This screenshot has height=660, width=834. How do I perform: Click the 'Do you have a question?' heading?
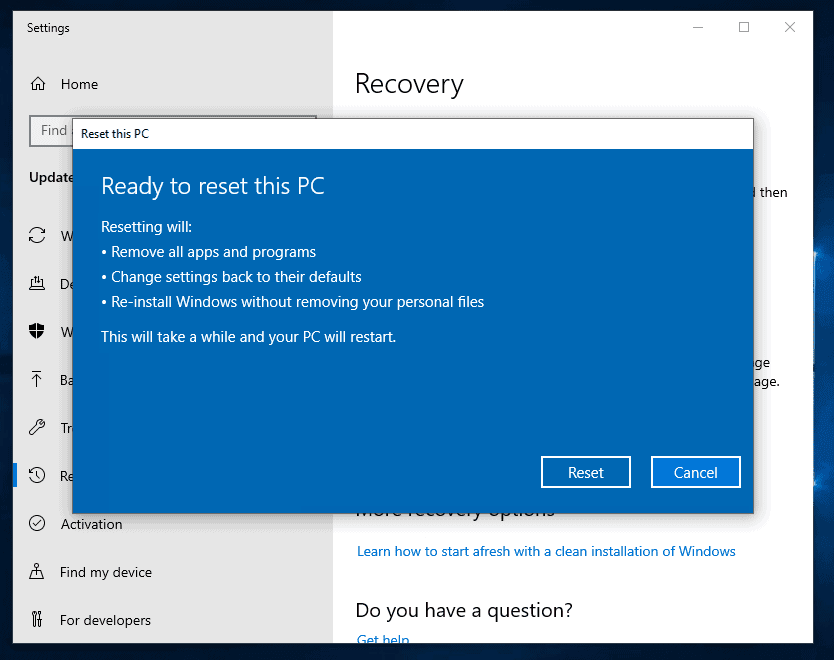pos(464,611)
